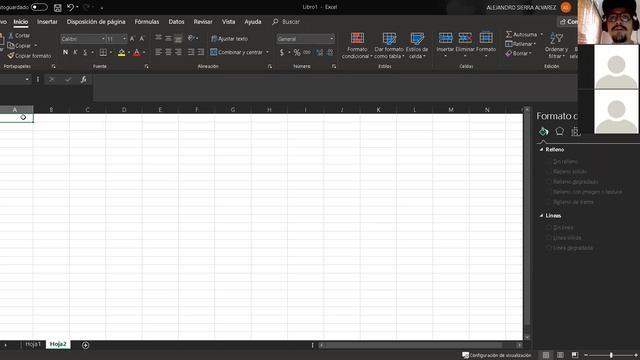This screenshot has height=360, width=640.
Task: Open the Name Box dropdown arrow
Action: 27,79
